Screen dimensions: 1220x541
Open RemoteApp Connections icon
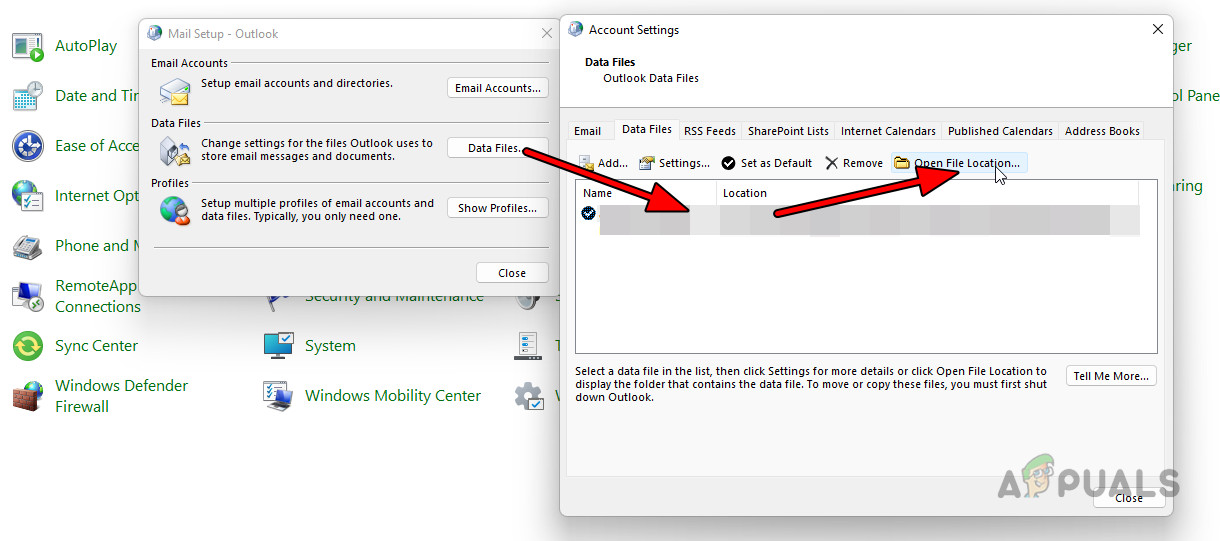27,296
